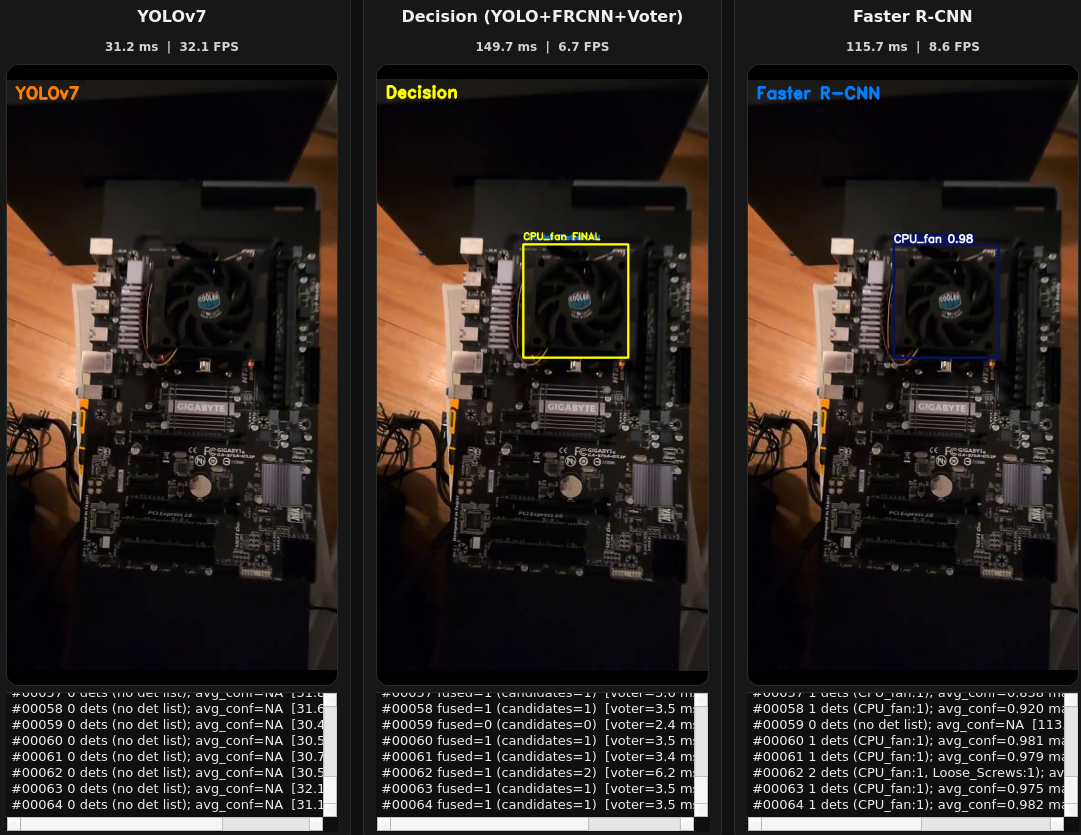Viewport: 1081px width, 835px height.
Task: Click the left arrow of Decision log horizontal scrollbar
Action: [383, 824]
